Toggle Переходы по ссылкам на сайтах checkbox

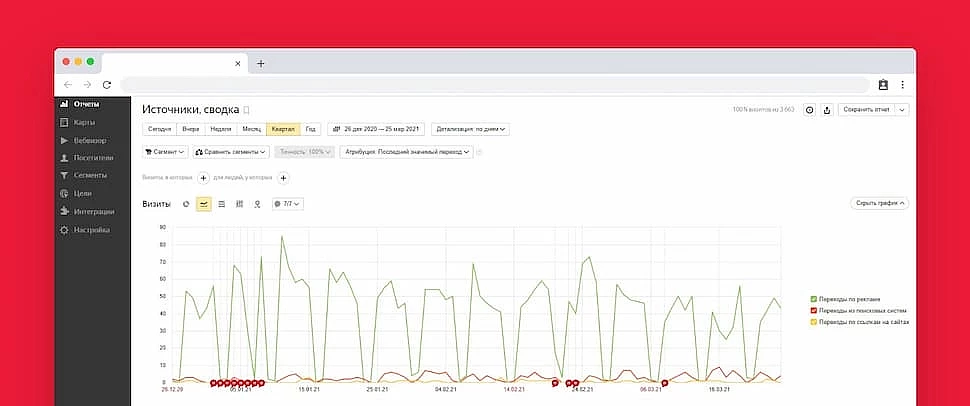[x=814, y=323]
